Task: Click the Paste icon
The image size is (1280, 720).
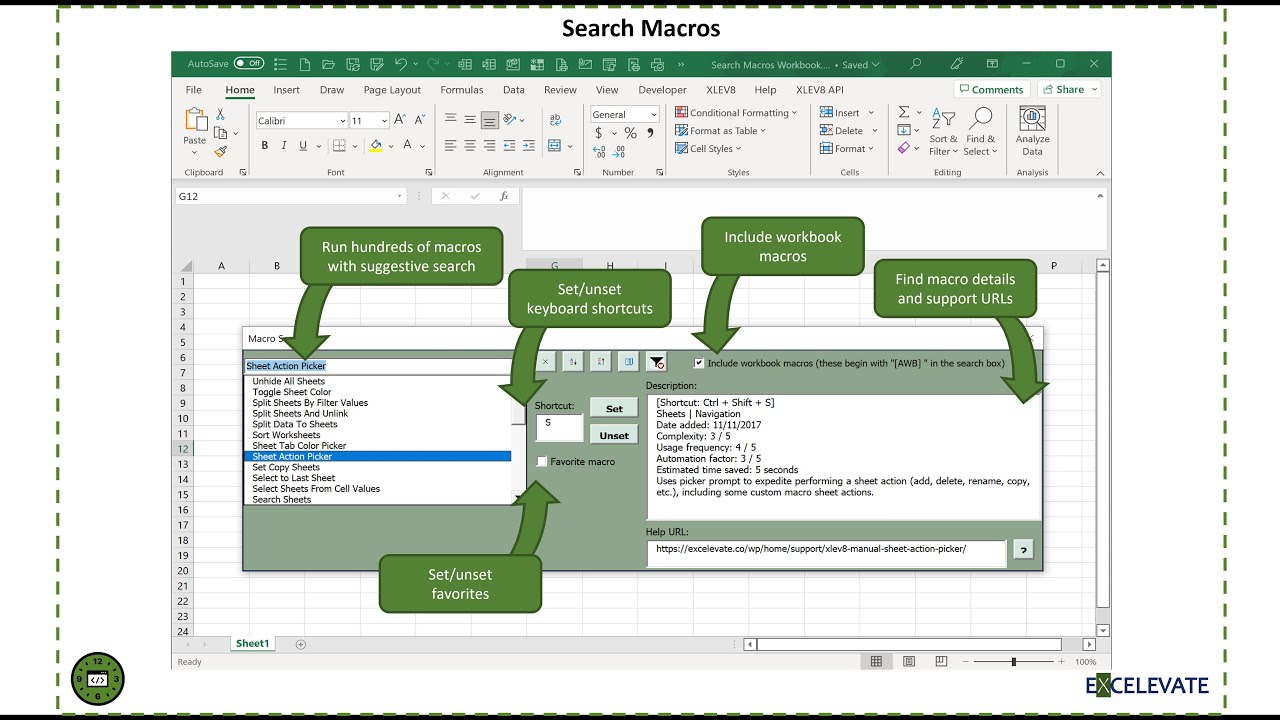Action: pyautogui.click(x=195, y=120)
